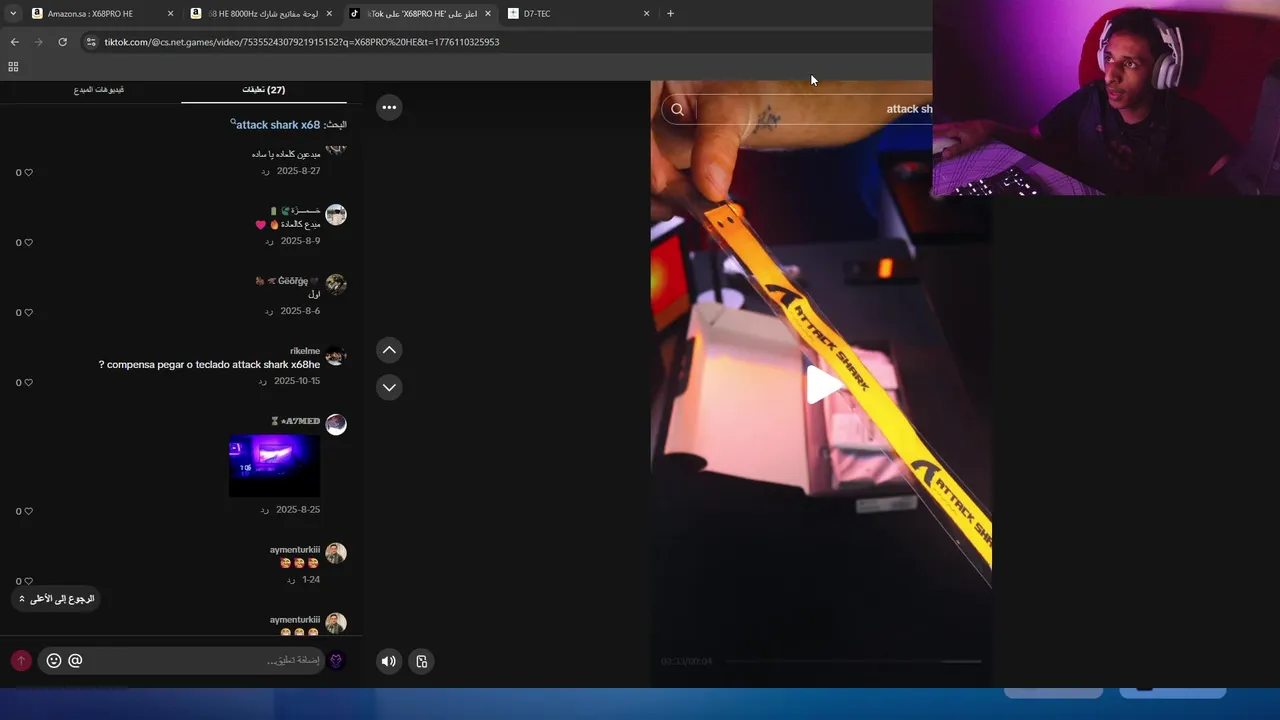
Task: Insert a mention with the @ icon
Action: click(x=75, y=660)
